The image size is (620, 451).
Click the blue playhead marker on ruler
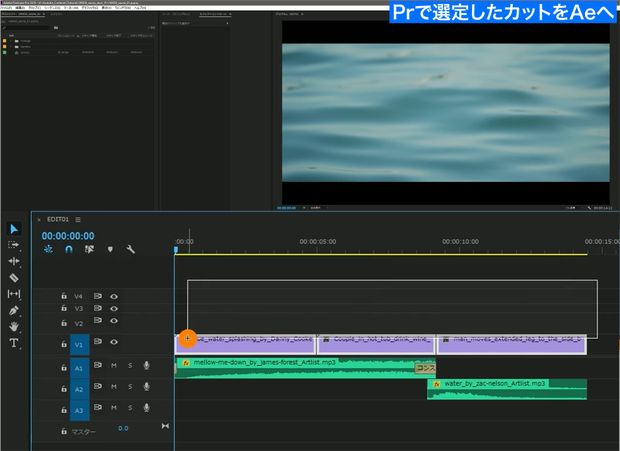tap(176, 249)
